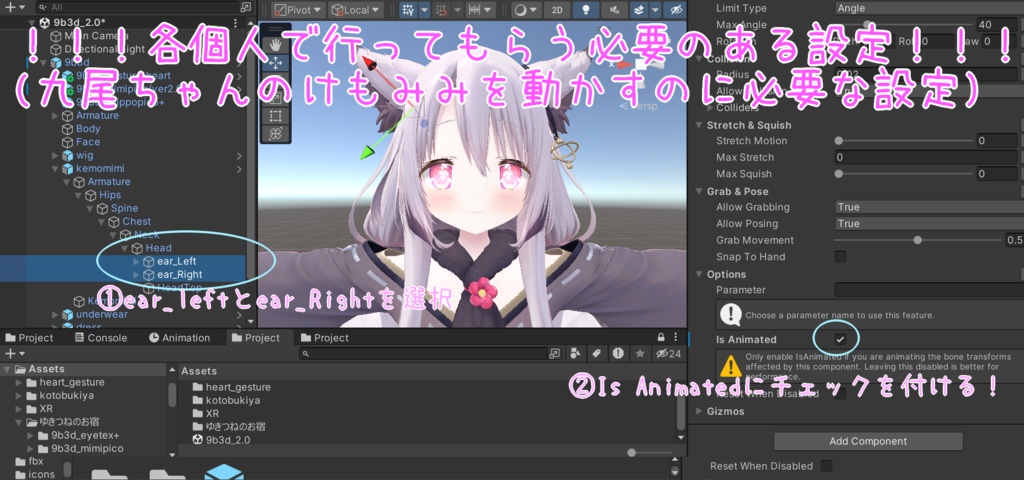Viewport: 1024px width, 480px height.
Task: Adjust the Stretch Motion slider
Action: pos(903,140)
